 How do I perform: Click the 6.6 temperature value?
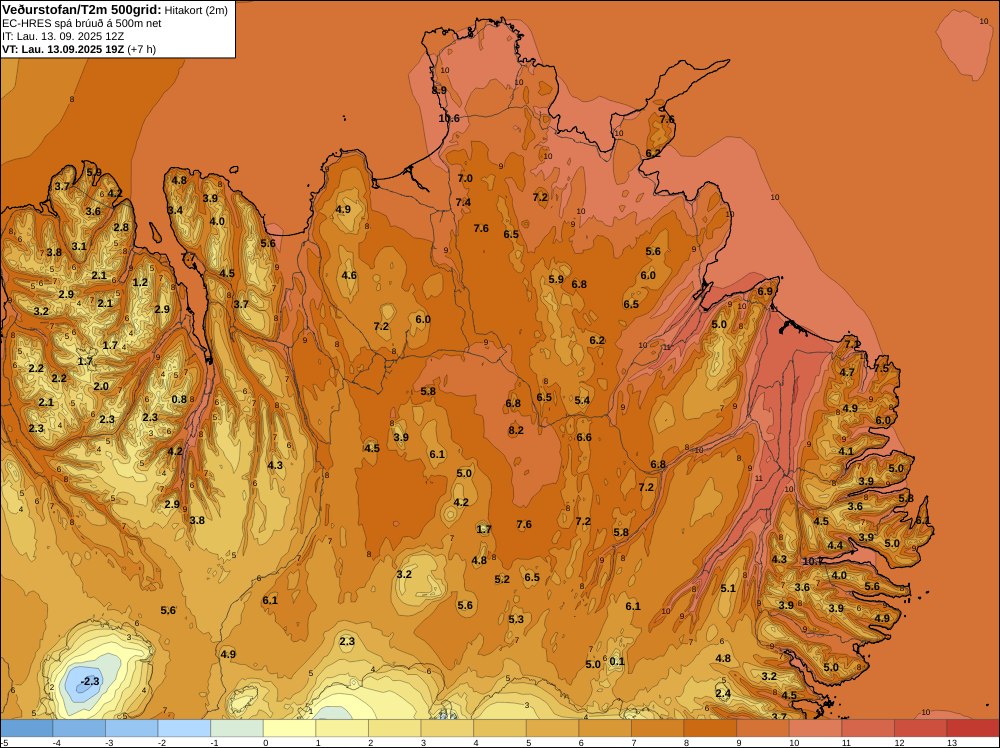pyautogui.click(x=584, y=437)
